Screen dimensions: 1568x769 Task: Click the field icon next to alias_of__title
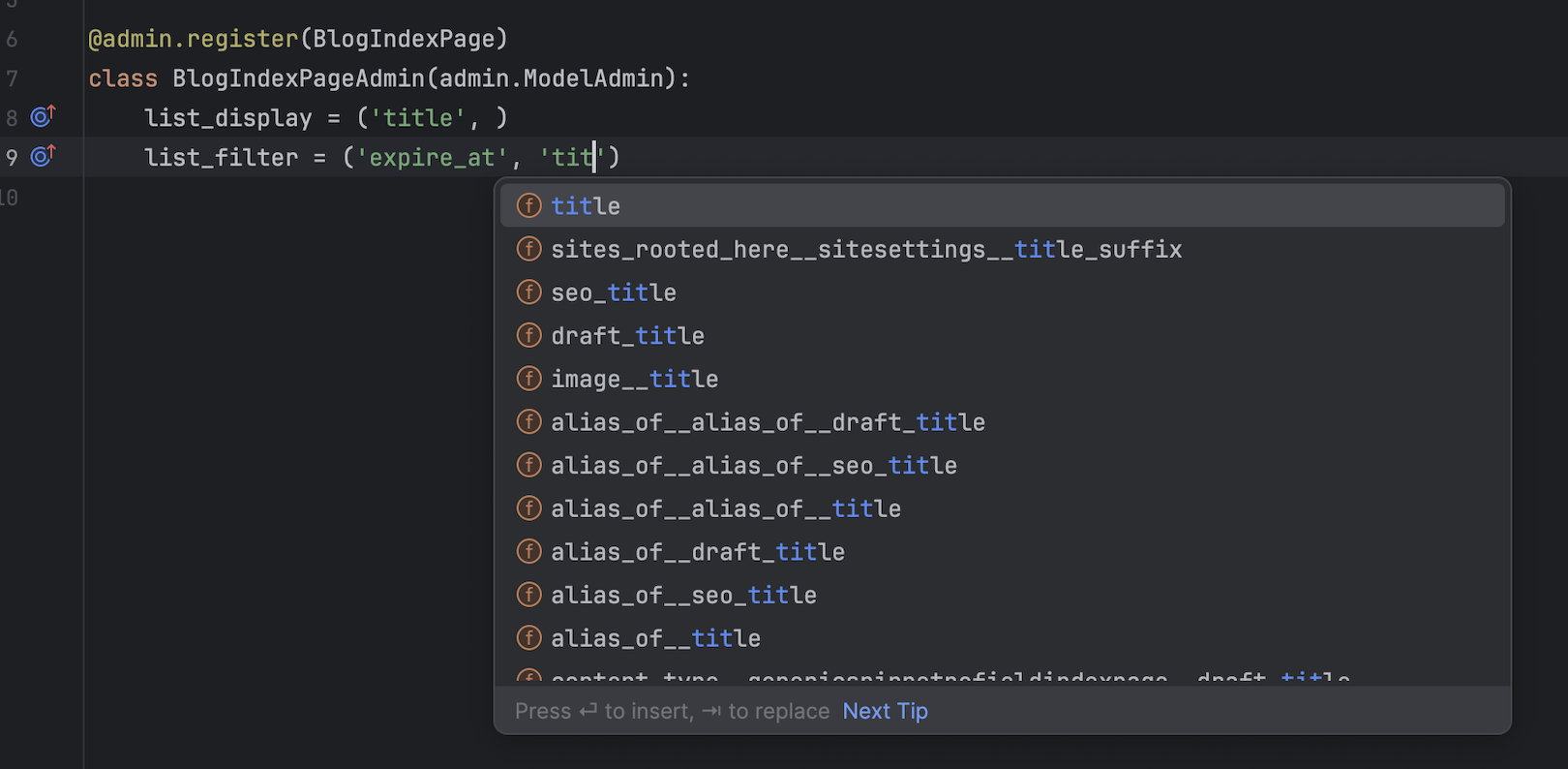(x=528, y=637)
